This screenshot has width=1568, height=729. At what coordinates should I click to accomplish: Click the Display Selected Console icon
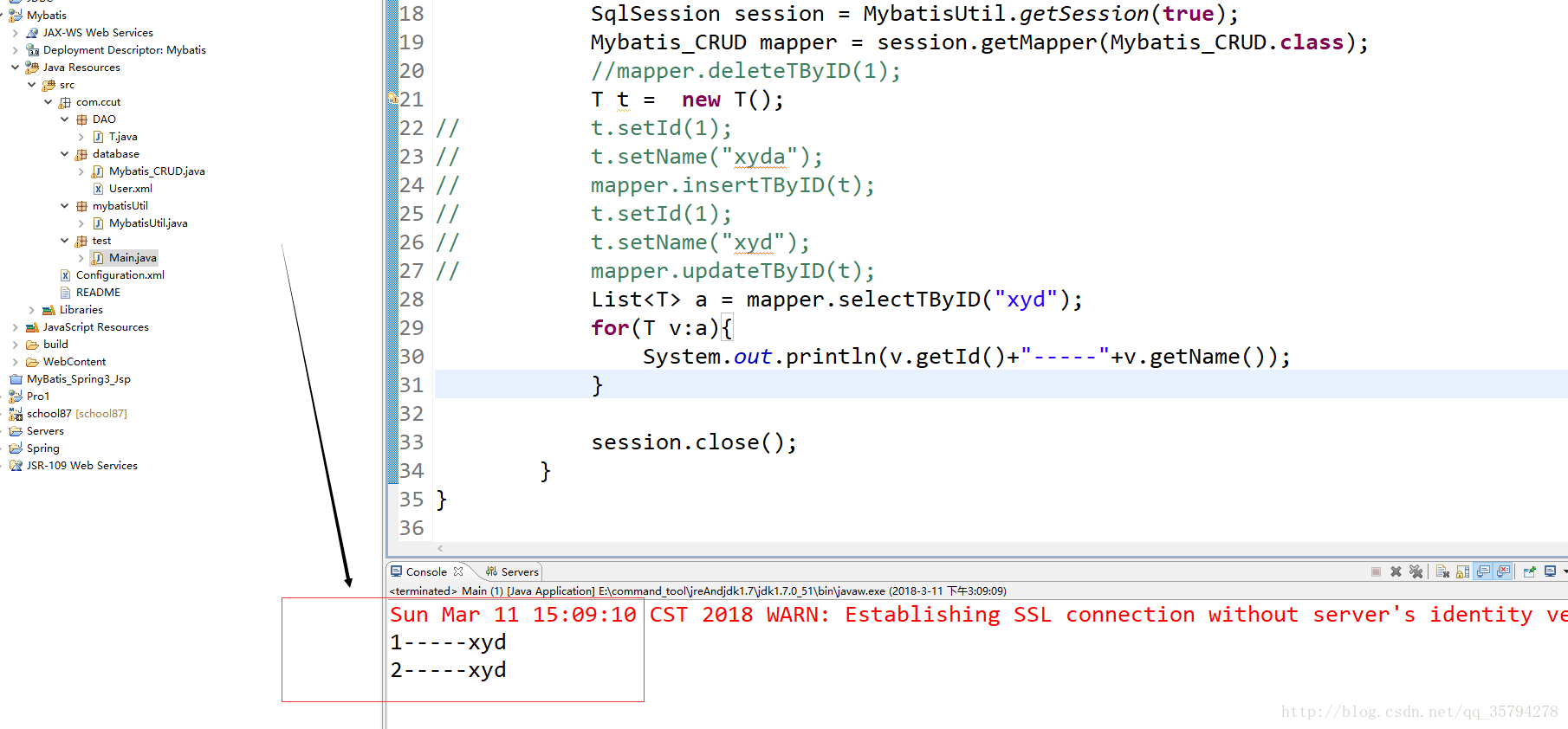pyautogui.click(x=1550, y=571)
